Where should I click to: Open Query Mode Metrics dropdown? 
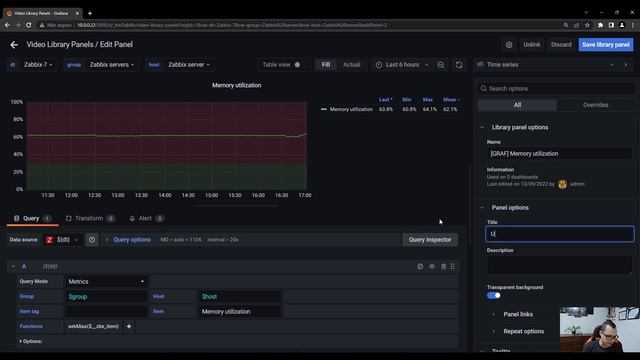pos(106,282)
